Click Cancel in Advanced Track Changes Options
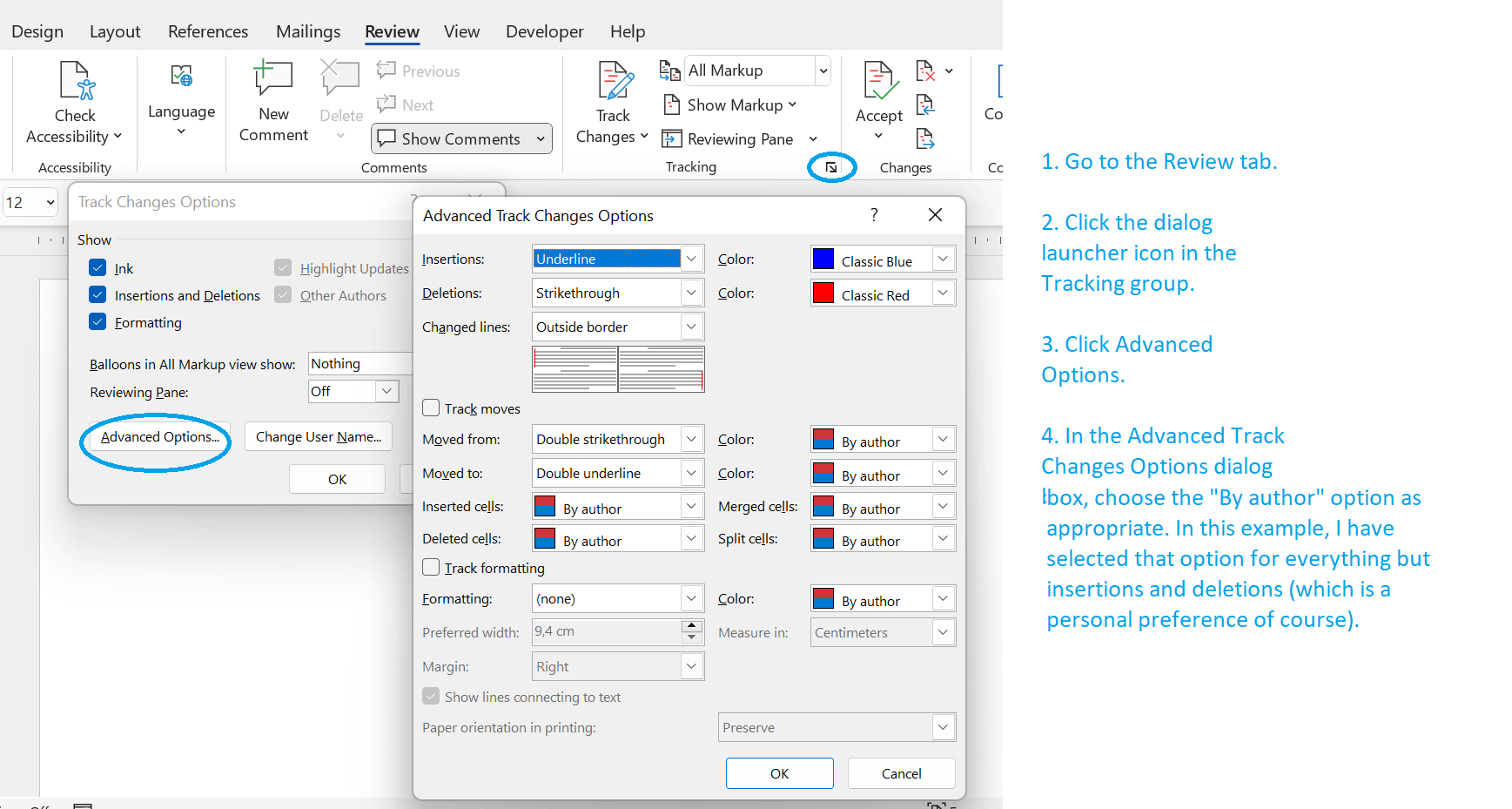This screenshot has width=1512, height=809. (901, 773)
